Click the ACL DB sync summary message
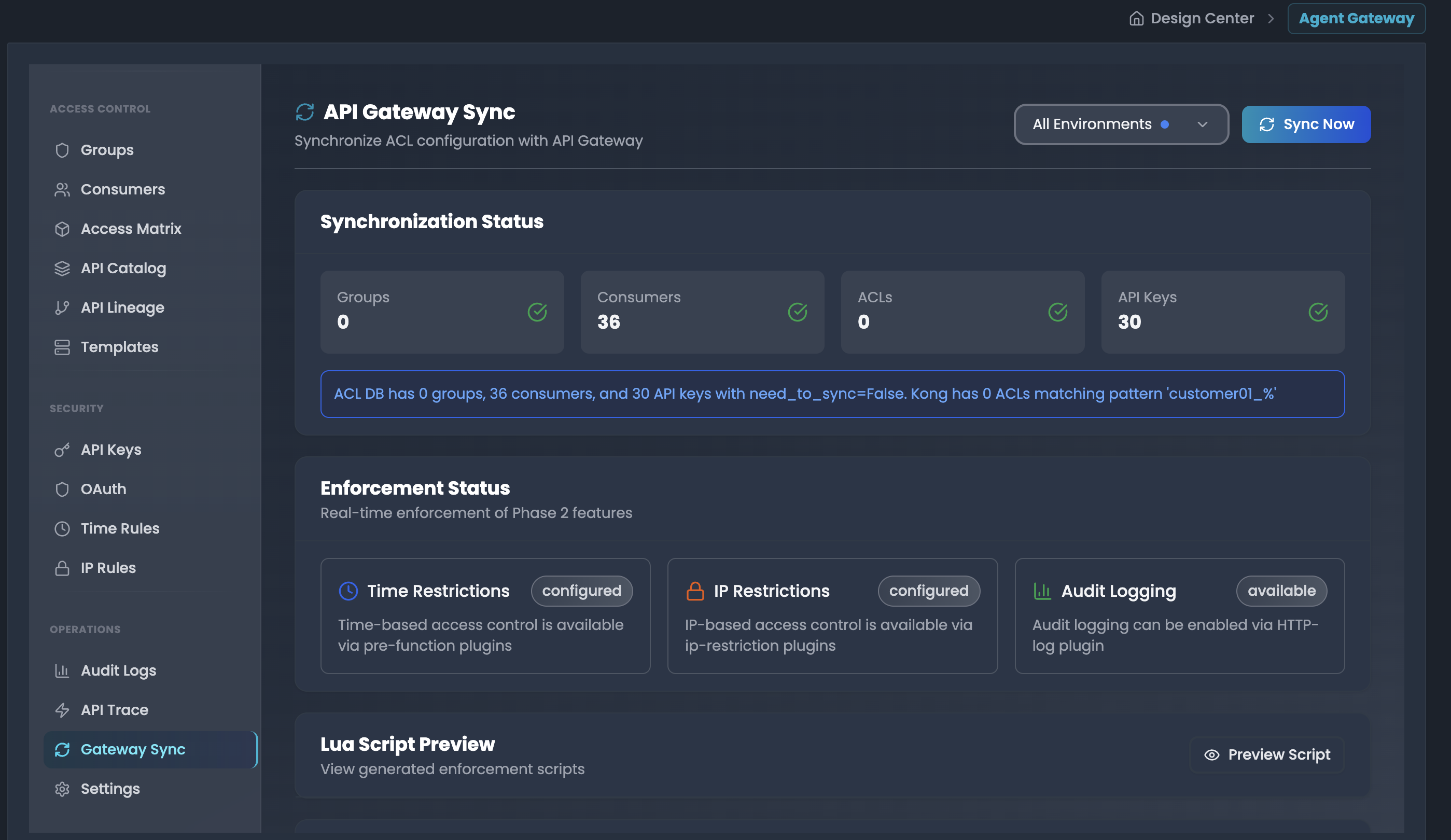Image resolution: width=1451 pixels, height=840 pixels. point(833,394)
